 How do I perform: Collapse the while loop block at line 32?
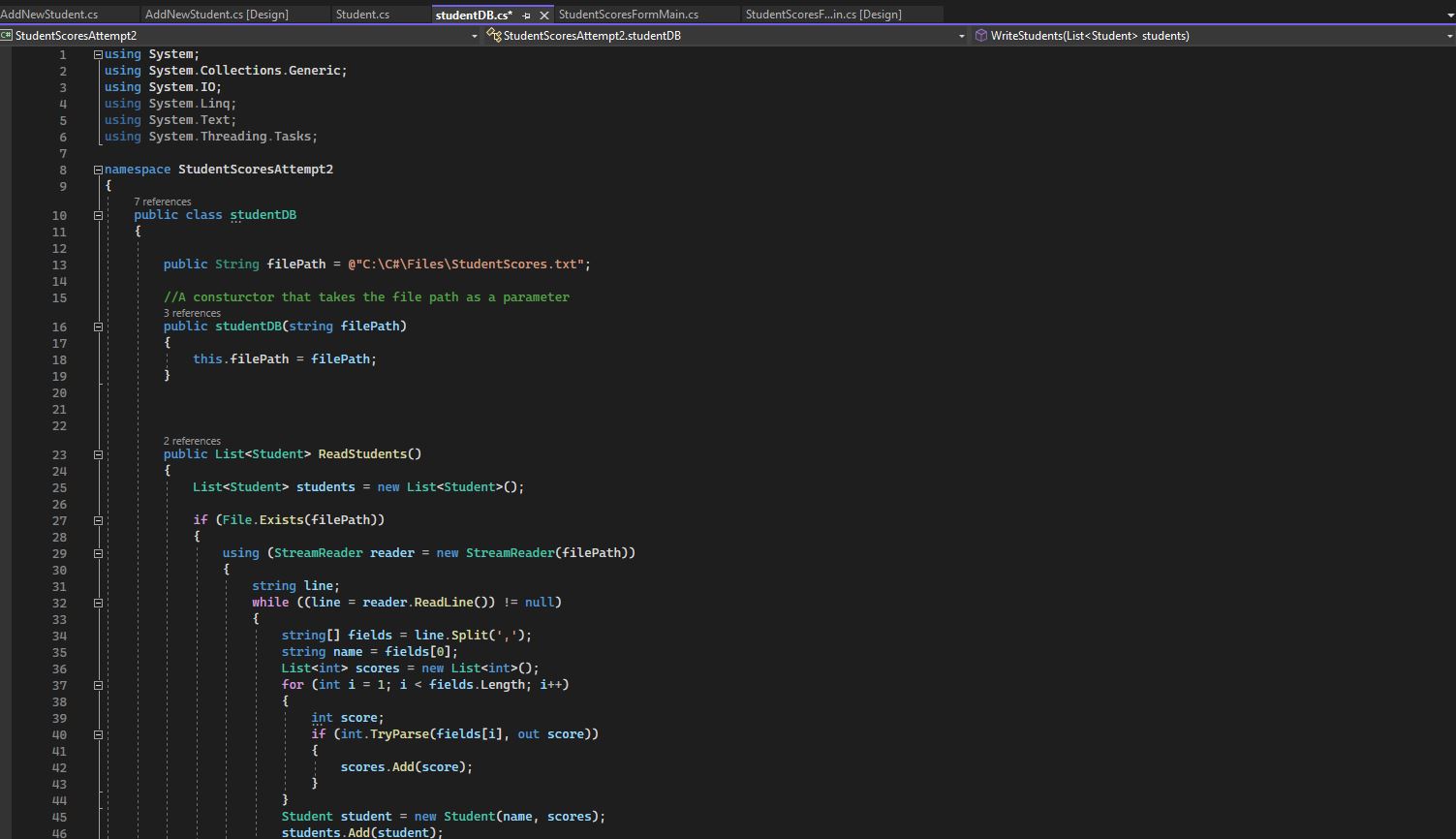tap(98, 603)
